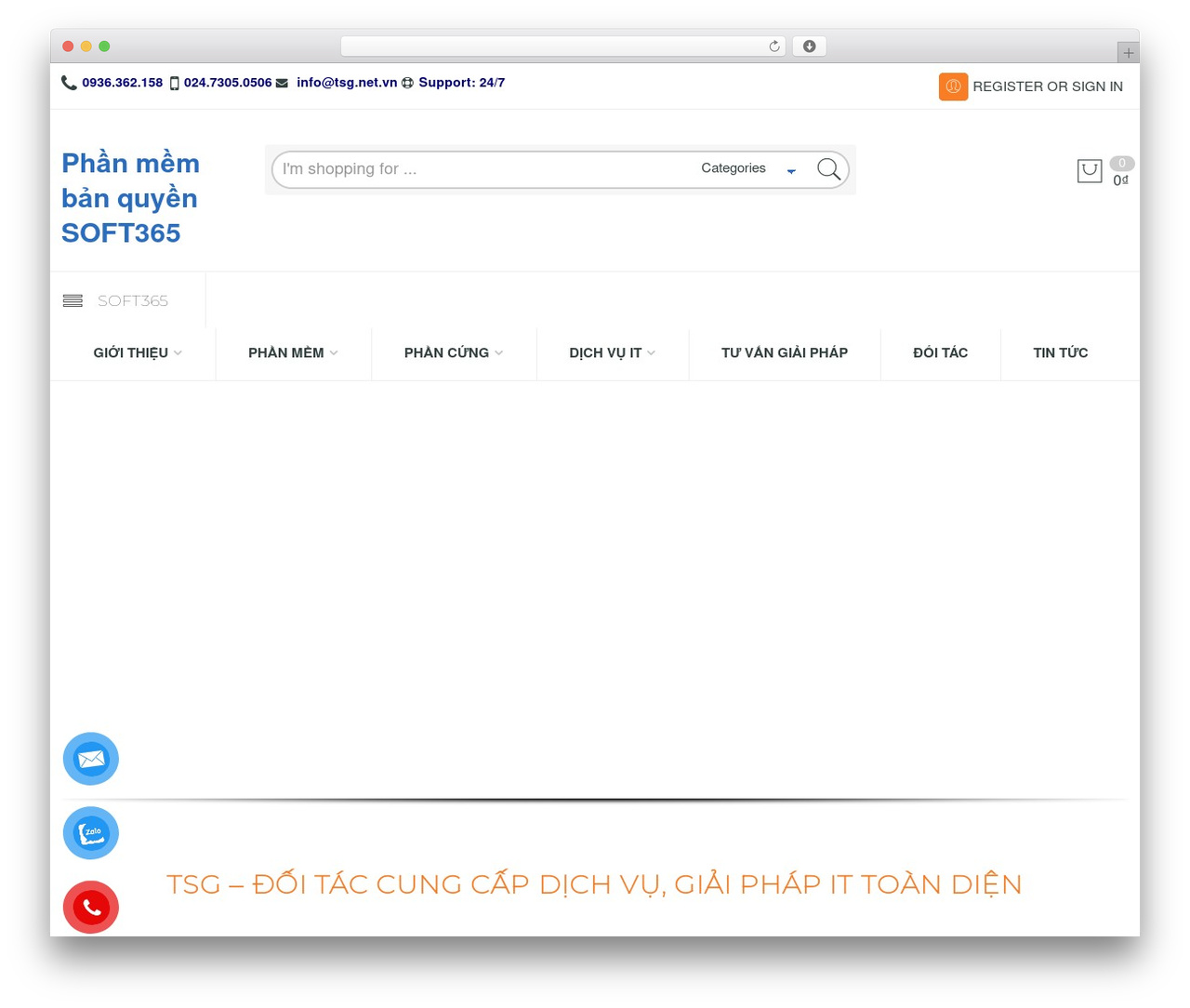This screenshot has width=1190, height=1008.
Task: Click the I'm shopping for search field
Action: pos(483,169)
